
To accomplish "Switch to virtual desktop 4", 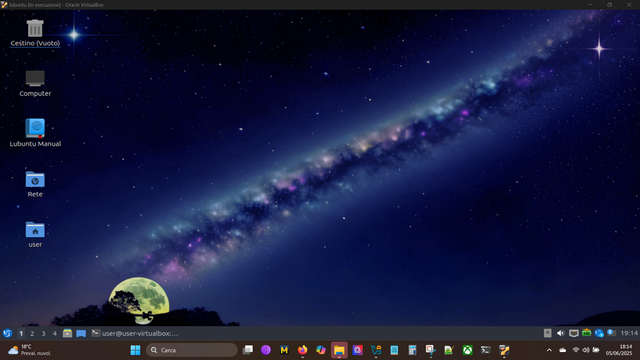I will click(55, 333).
